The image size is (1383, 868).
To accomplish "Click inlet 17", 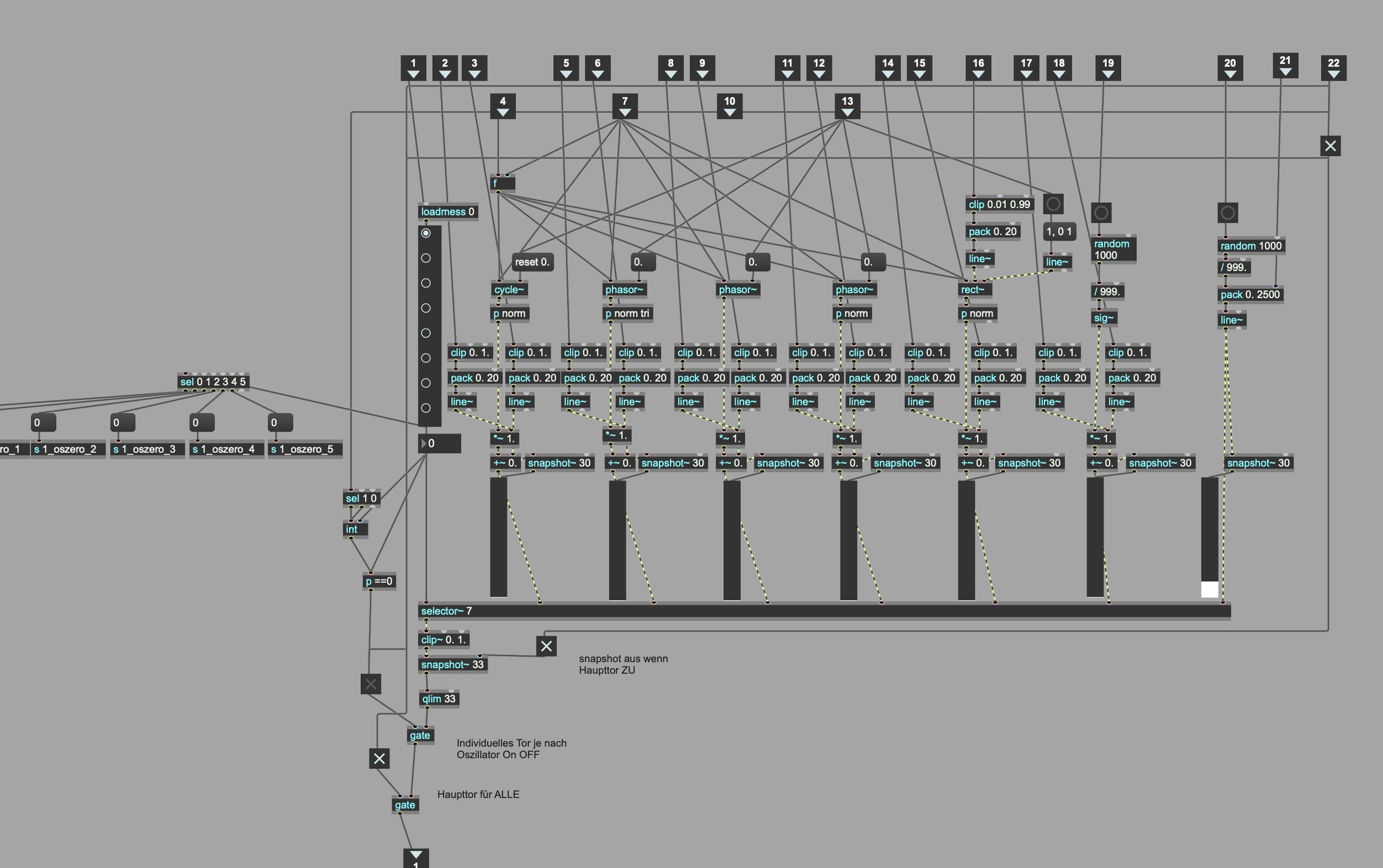I will coord(1026,67).
